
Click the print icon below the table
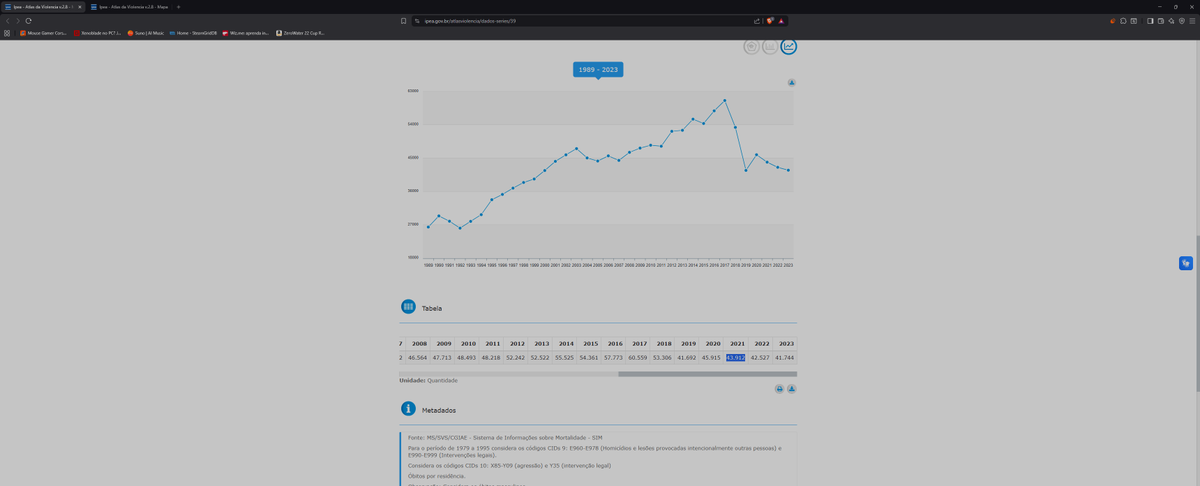point(779,388)
